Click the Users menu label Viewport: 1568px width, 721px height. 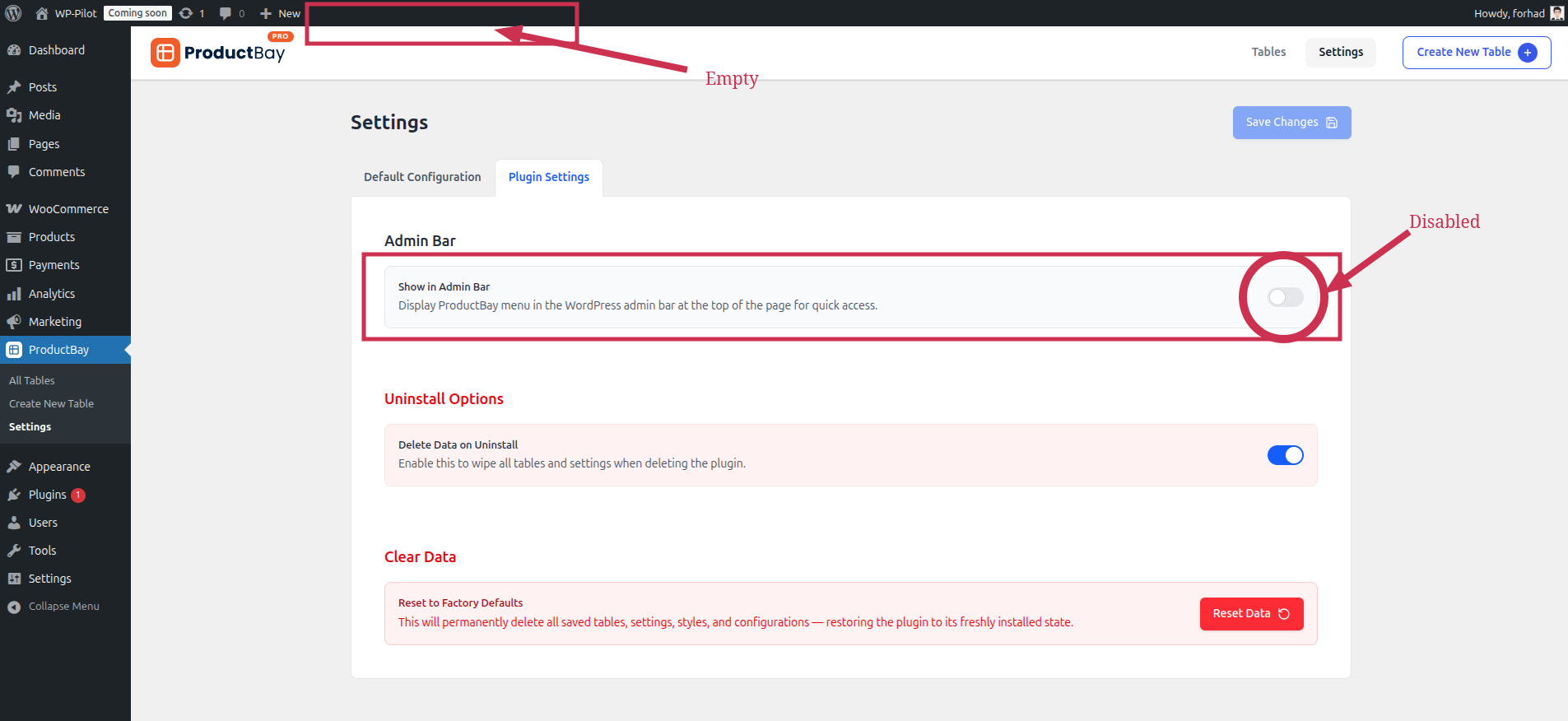point(43,523)
